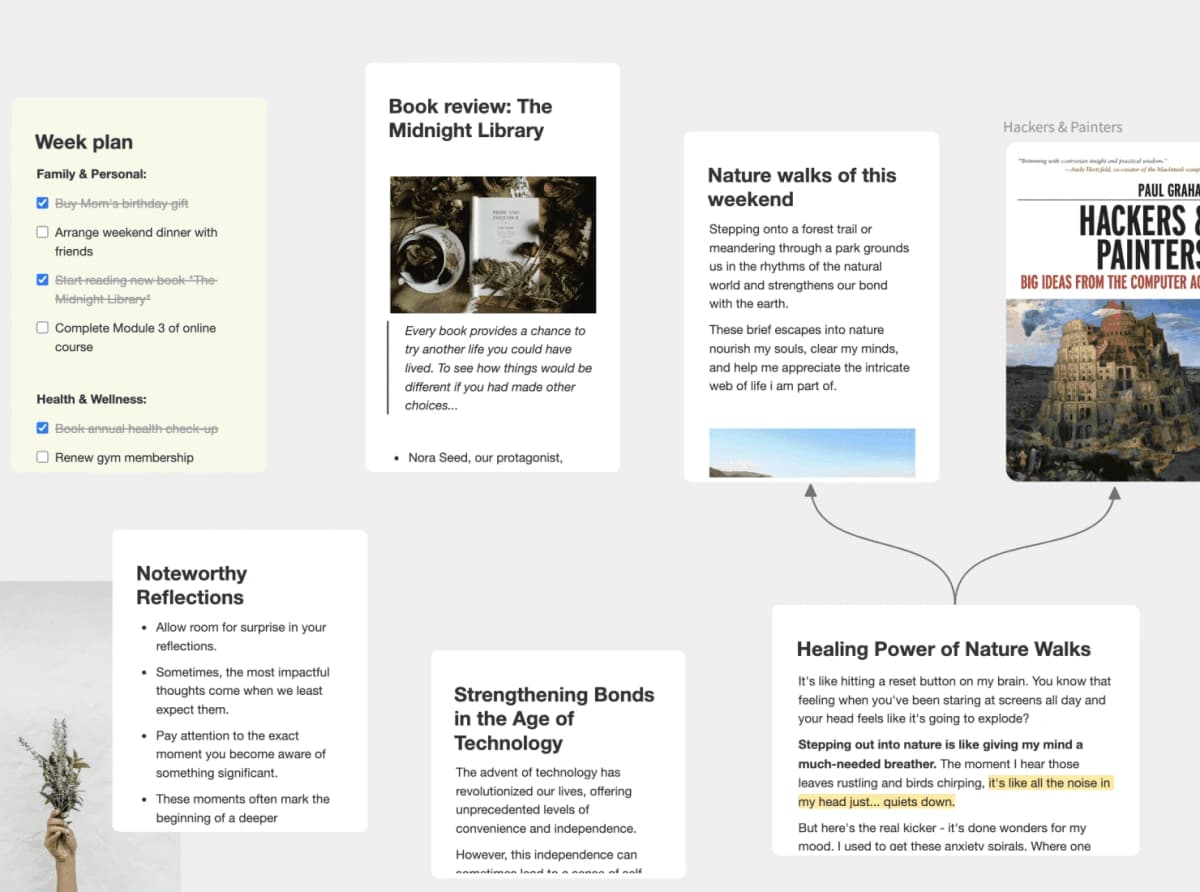Click the paragraph starting These brief escapes into nature
This screenshot has width=1200, height=892.
(x=809, y=358)
